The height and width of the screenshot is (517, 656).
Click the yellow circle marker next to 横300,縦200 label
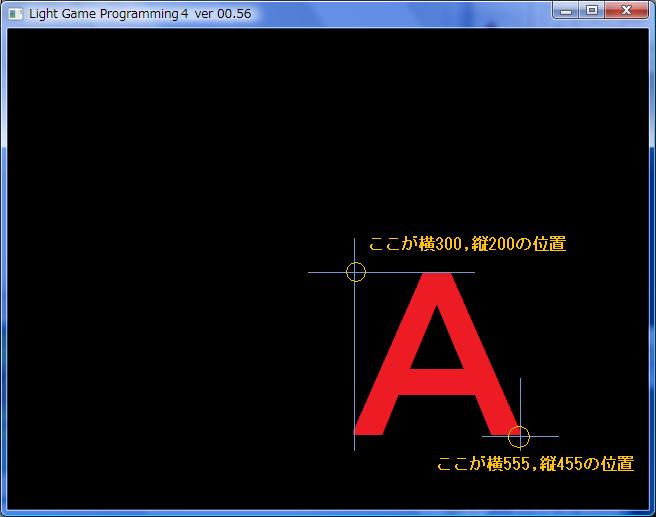click(356, 272)
